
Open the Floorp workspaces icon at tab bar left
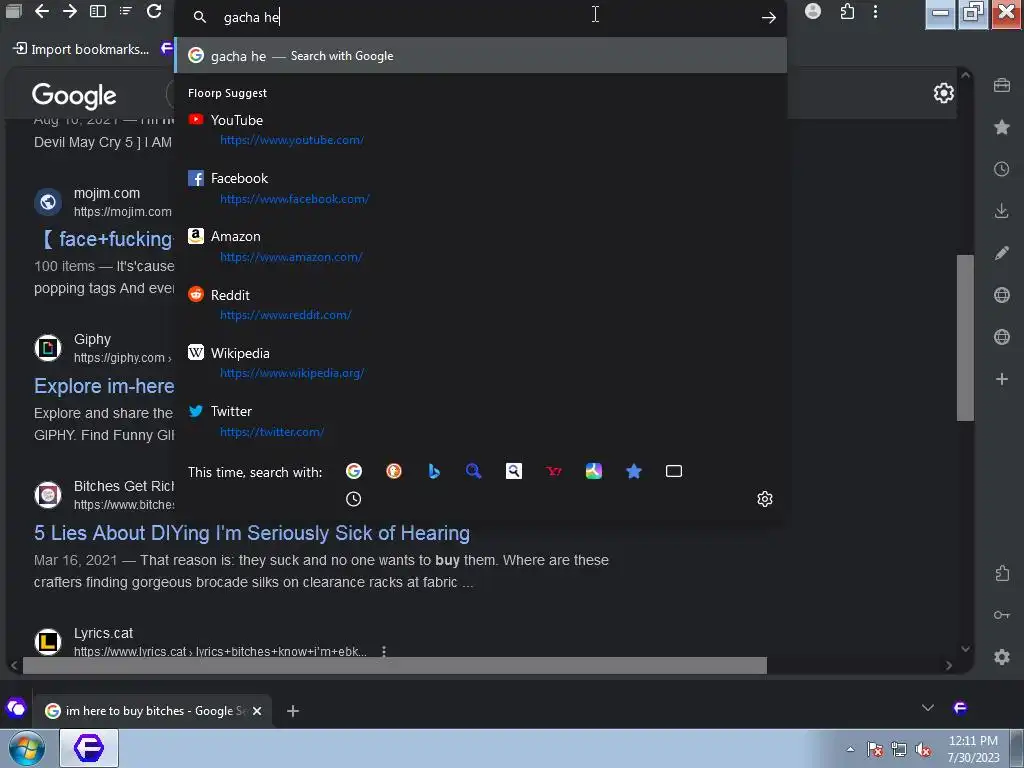15,709
